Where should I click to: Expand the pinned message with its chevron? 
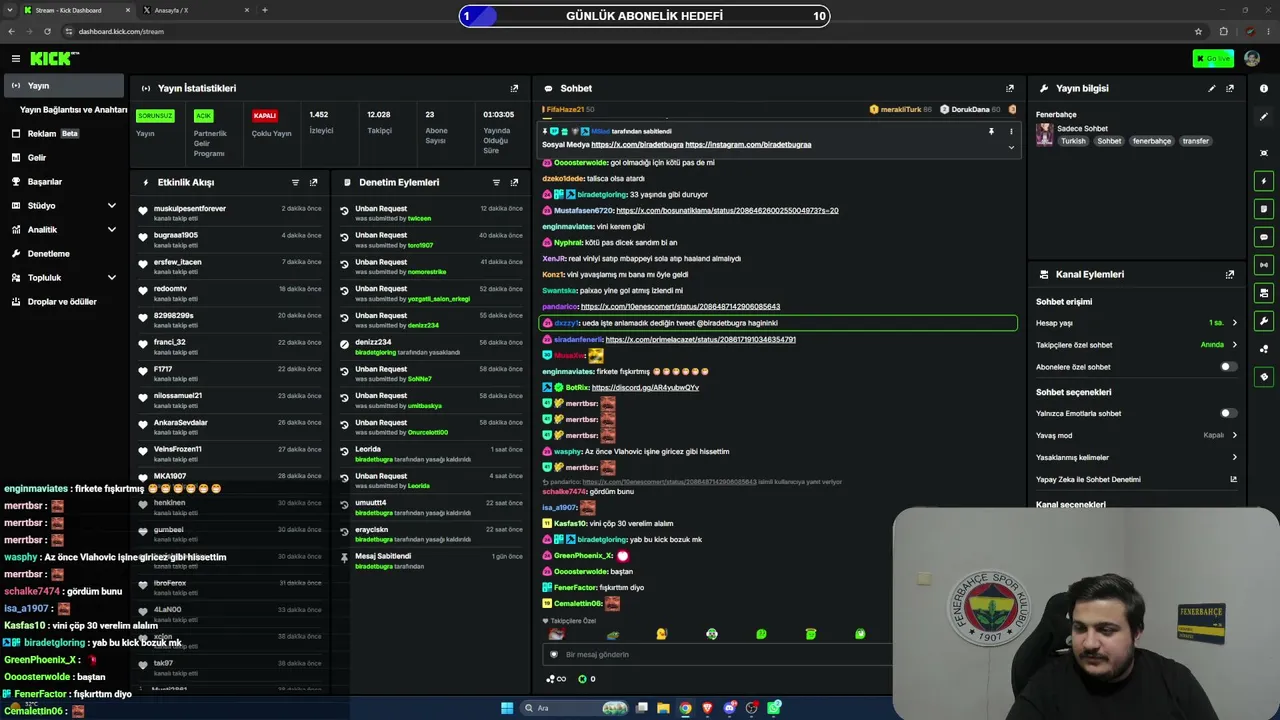[x=1011, y=147]
